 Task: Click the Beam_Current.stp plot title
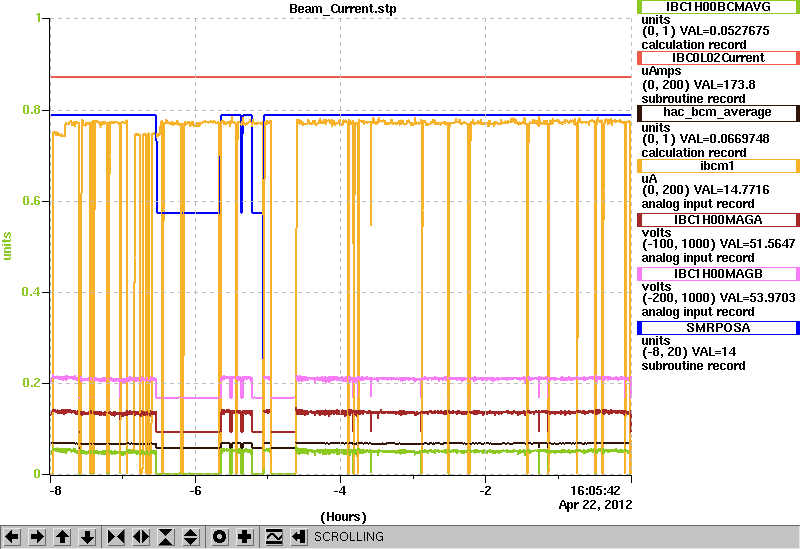coord(343,9)
